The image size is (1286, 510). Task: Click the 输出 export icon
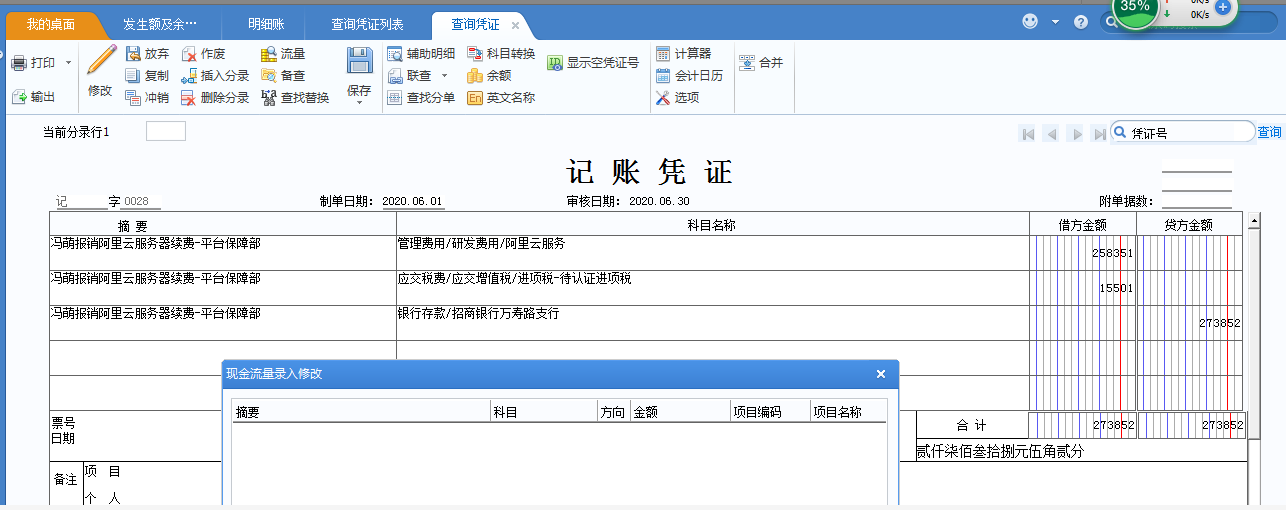click(x=18, y=97)
